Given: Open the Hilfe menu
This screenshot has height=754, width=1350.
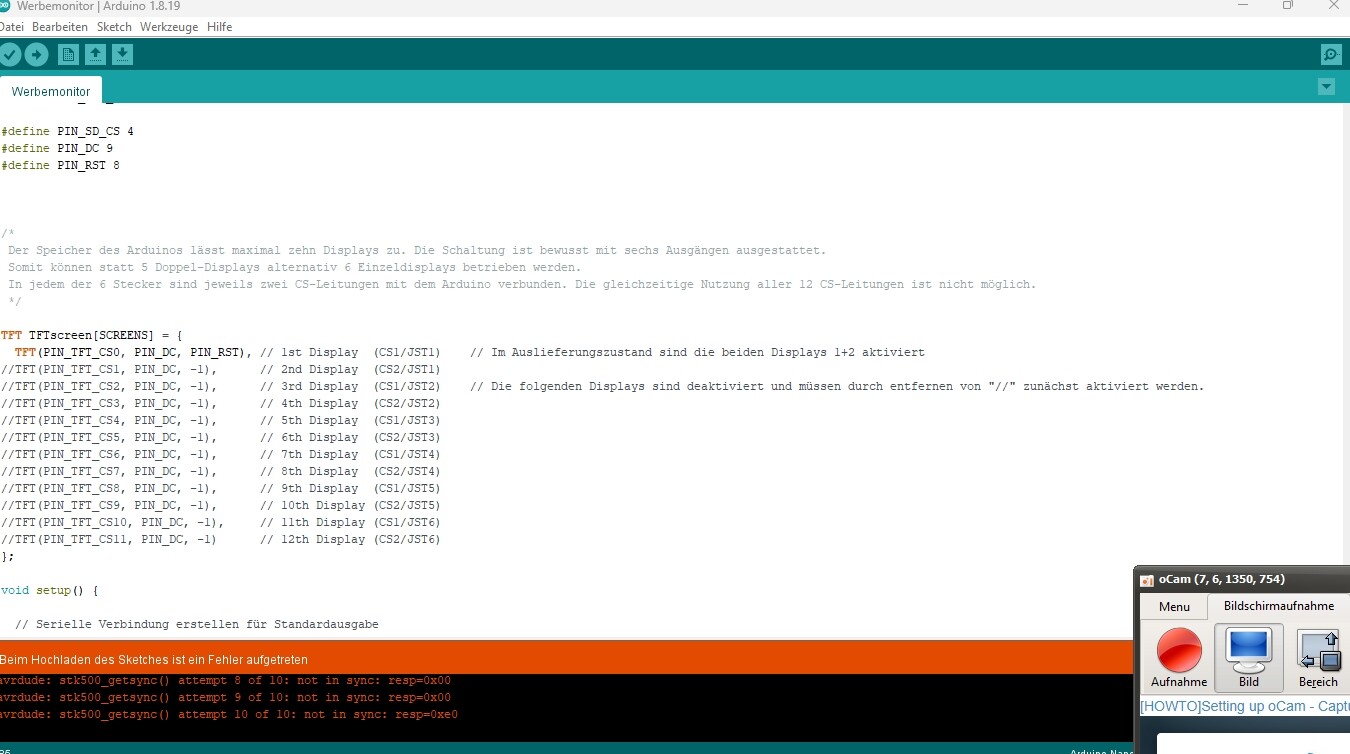Looking at the screenshot, I should coord(219,27).
